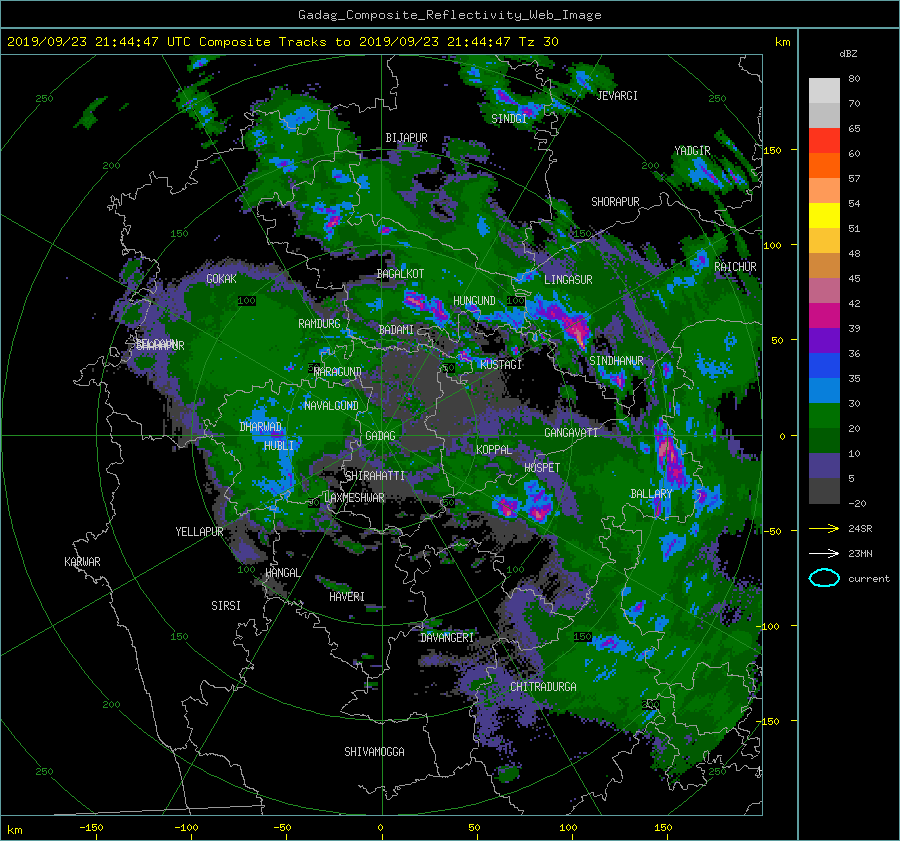Click the BIJAPUR city label
The height and width of the screenshot is (841, 900).
406,138
